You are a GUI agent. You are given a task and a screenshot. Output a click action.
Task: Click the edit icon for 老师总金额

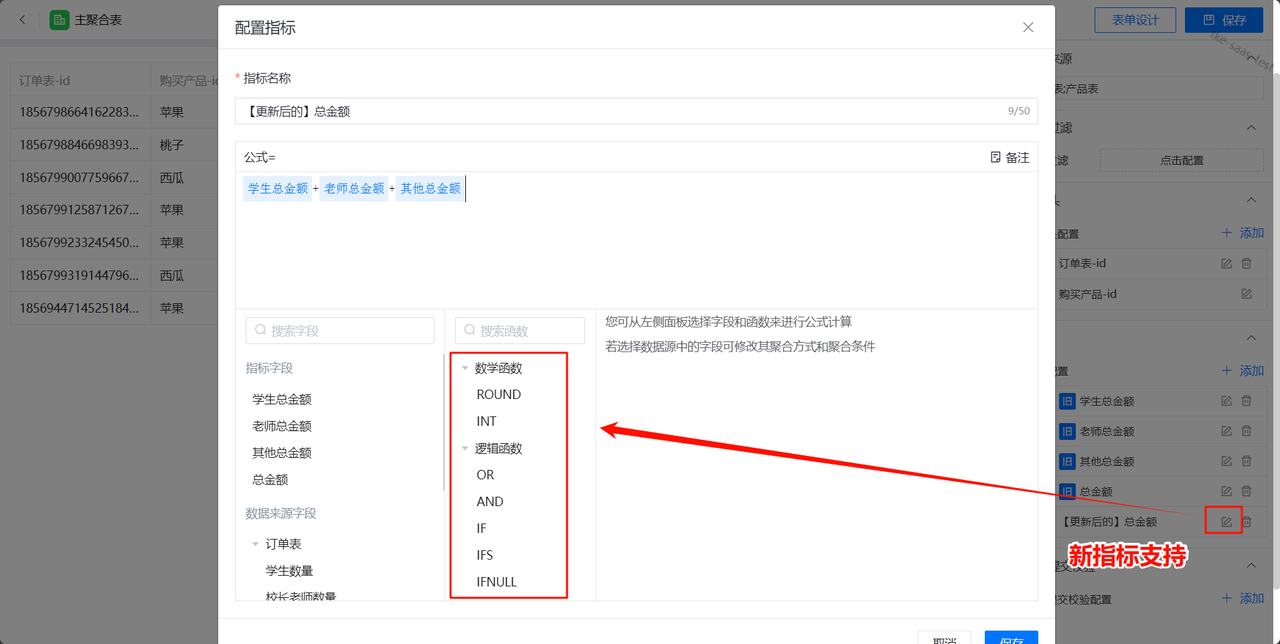point(1226,431)
